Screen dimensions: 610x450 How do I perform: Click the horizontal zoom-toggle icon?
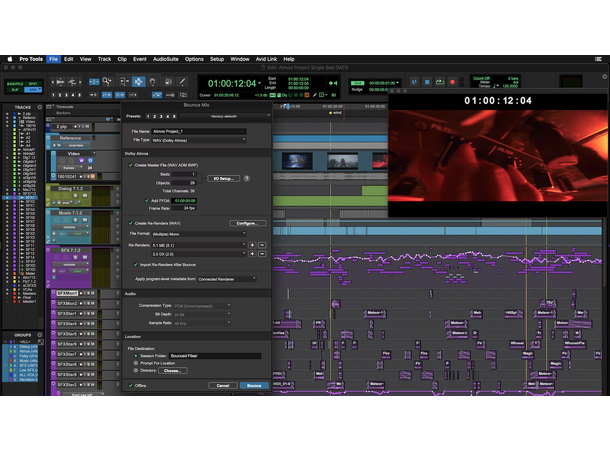tap(94, 82)
